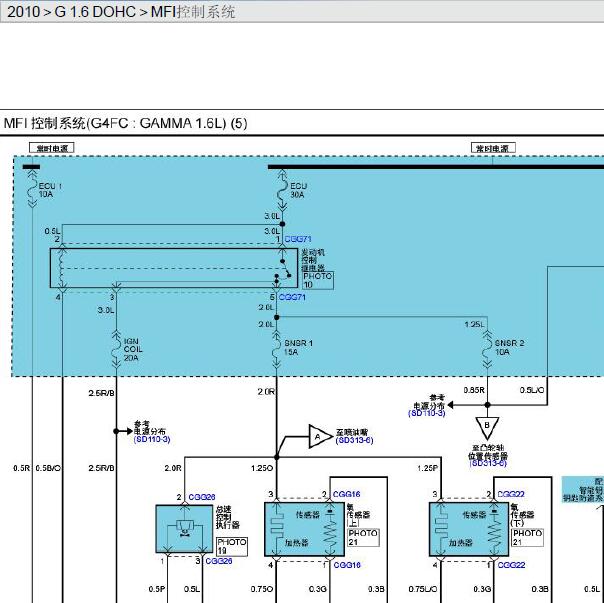The height and width of the screenshot is (603, 604).
Task: Click the '0.85R' wire label
Action: point(474,390)
